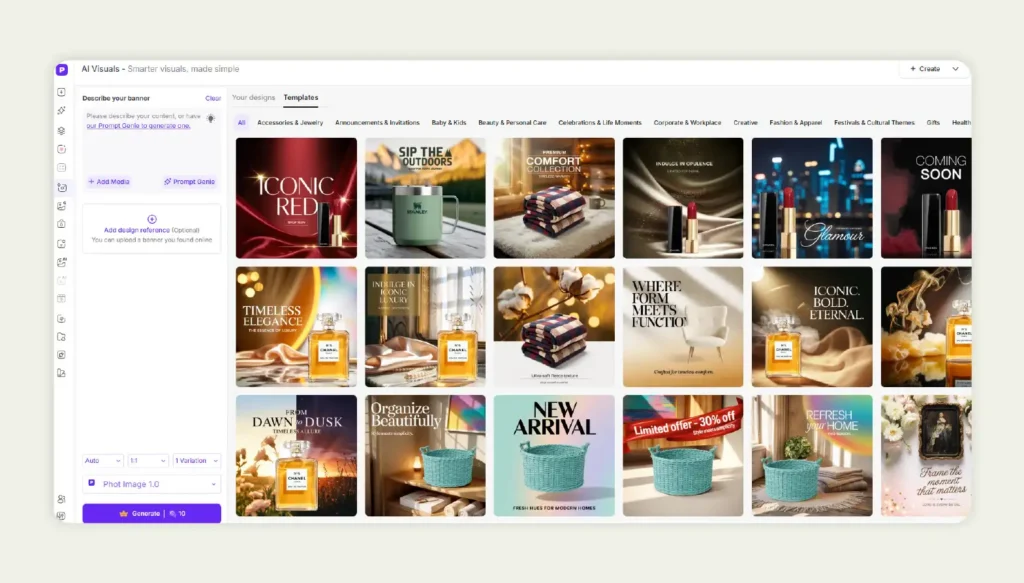
Task: Open the Phot Image 1.0 model selector
Action: 152,484
